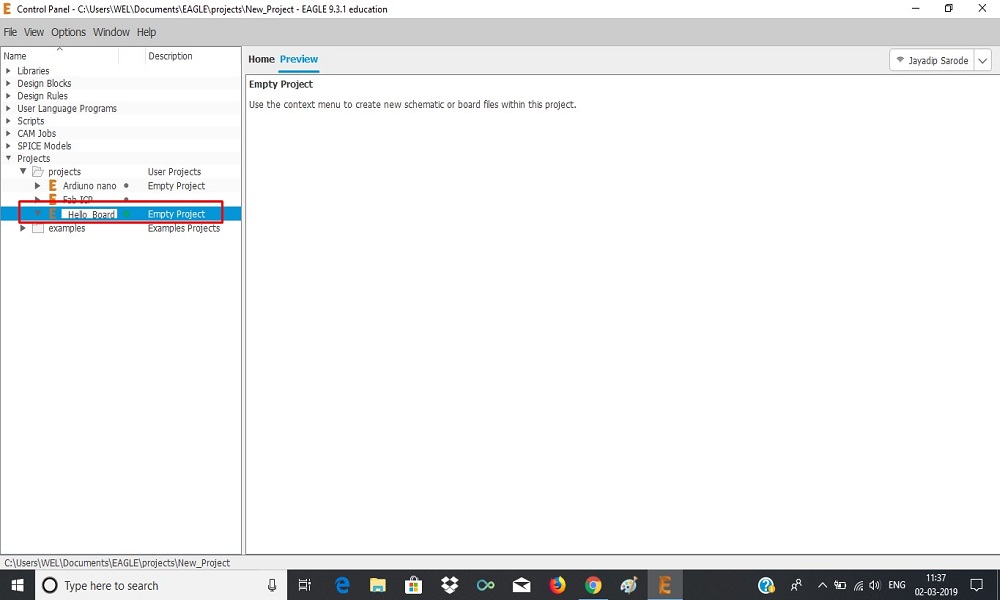Viewport: 1000px width, 600px height.
Task: Open Microsoft Store from the taskbar
Action: coord(413,585)
